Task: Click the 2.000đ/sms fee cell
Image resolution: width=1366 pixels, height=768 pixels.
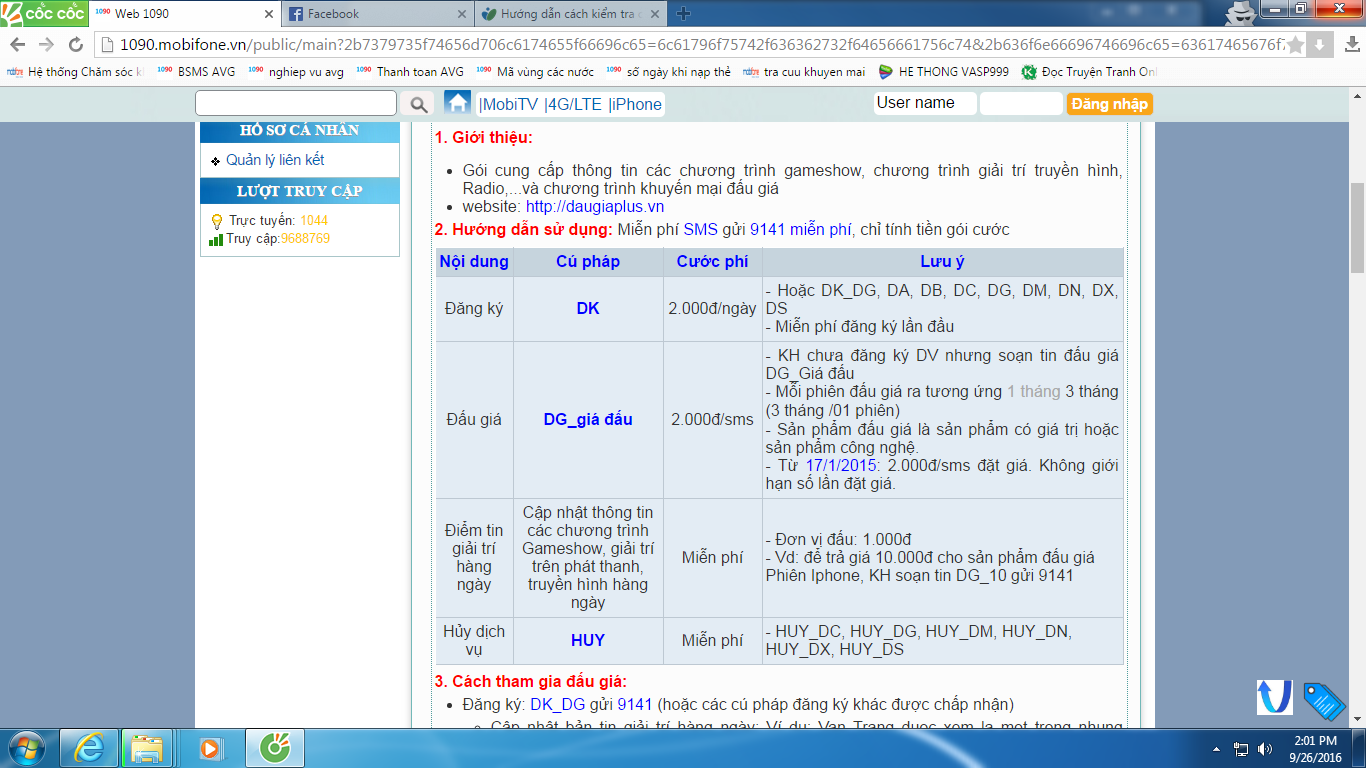Action: click(x=712, y=420)
